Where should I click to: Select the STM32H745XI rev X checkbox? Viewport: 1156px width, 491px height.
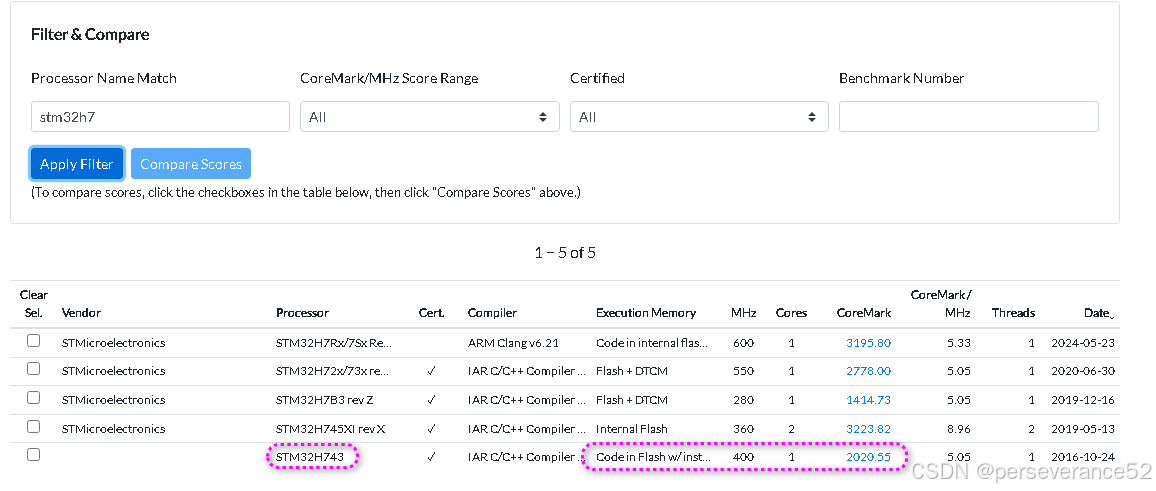33,427
